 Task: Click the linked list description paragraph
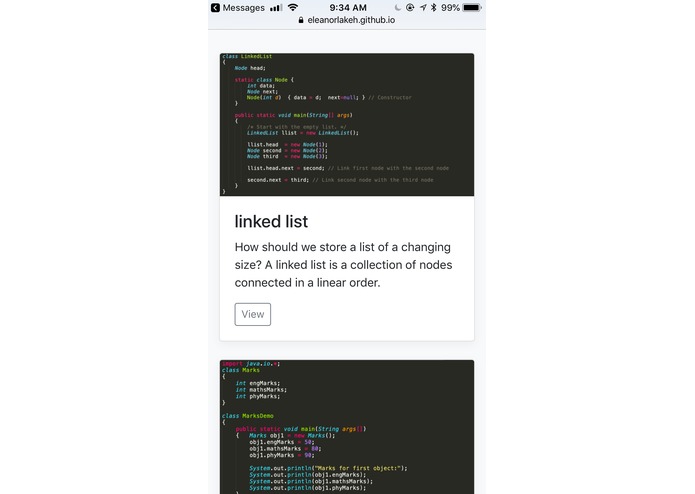[344, 265]
